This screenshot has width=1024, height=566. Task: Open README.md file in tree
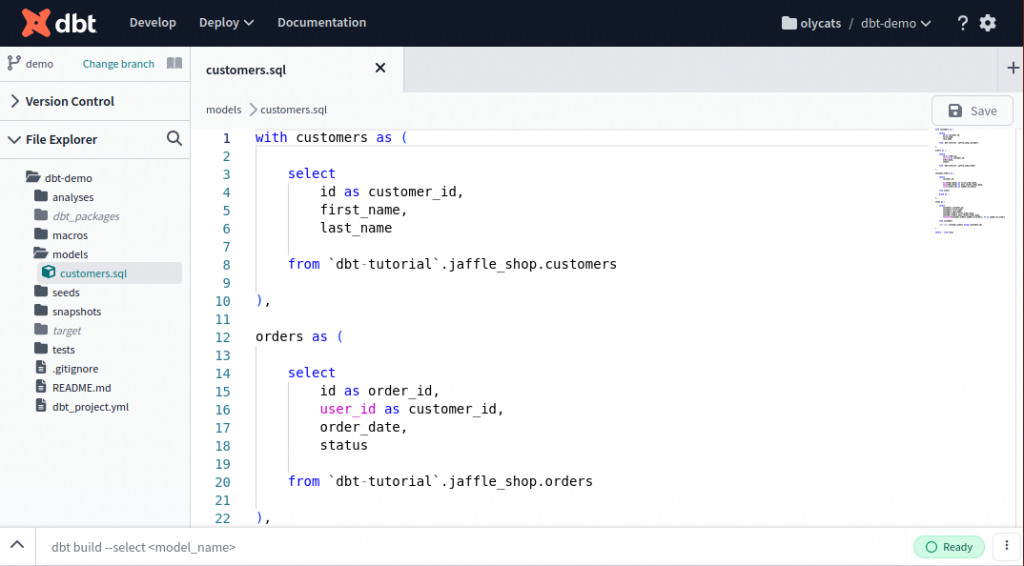coord(82,388)
